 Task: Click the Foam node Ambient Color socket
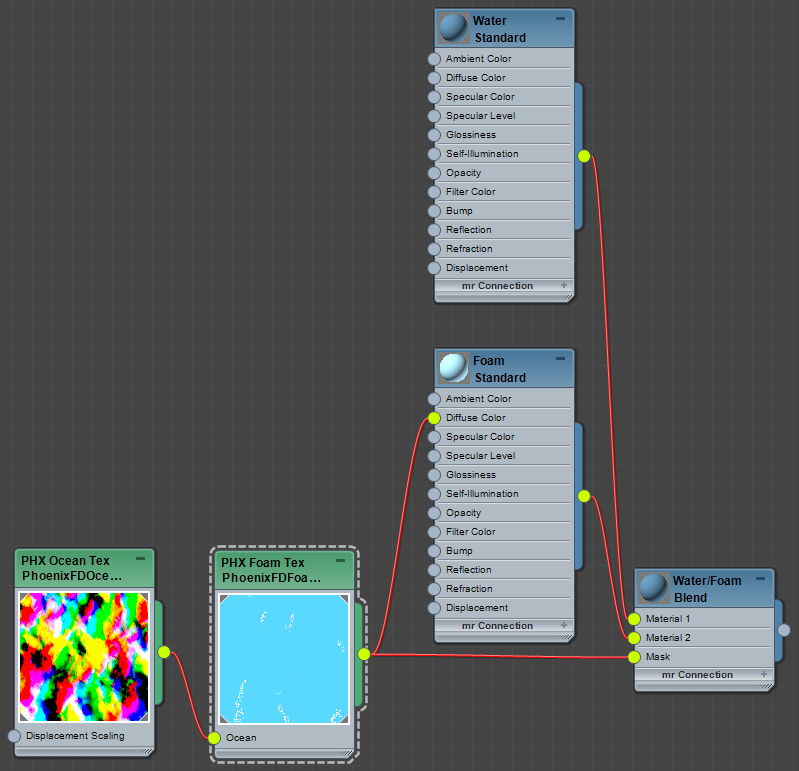434,399
